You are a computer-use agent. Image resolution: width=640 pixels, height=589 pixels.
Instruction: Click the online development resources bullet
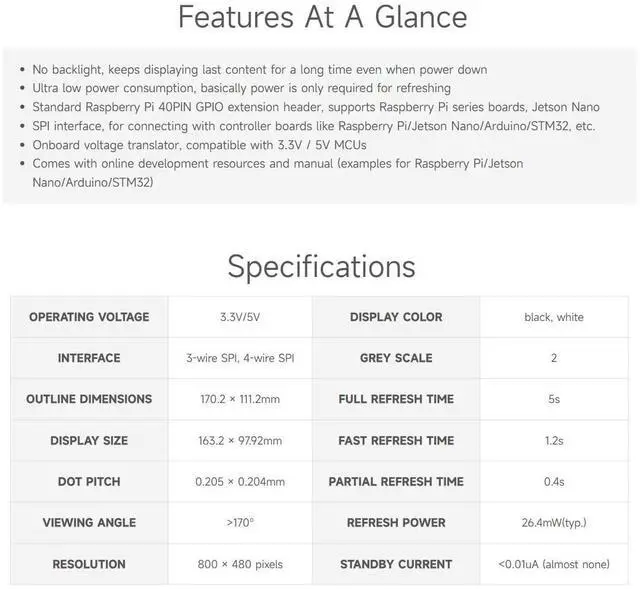tap(277, 163)
